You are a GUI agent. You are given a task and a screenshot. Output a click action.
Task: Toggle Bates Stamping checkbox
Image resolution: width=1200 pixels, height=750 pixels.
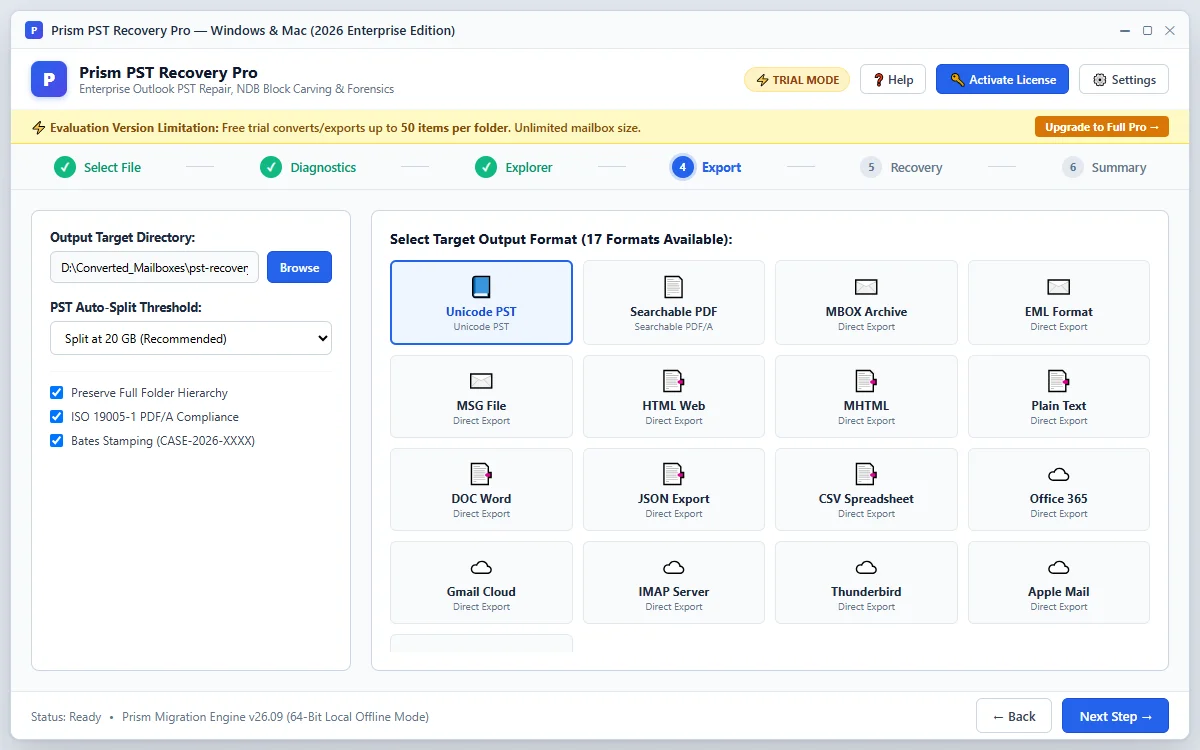pos(57,441)
